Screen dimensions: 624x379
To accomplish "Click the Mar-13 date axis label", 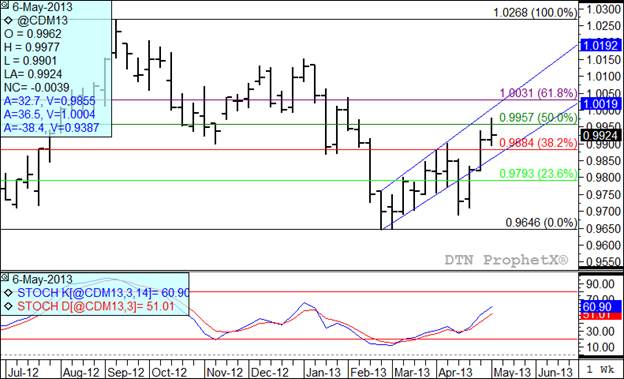I will pos(411,372).
